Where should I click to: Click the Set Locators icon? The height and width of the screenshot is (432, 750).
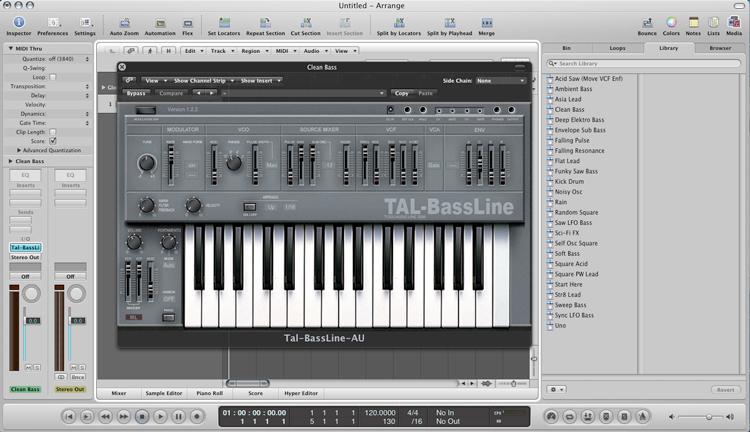224,23
